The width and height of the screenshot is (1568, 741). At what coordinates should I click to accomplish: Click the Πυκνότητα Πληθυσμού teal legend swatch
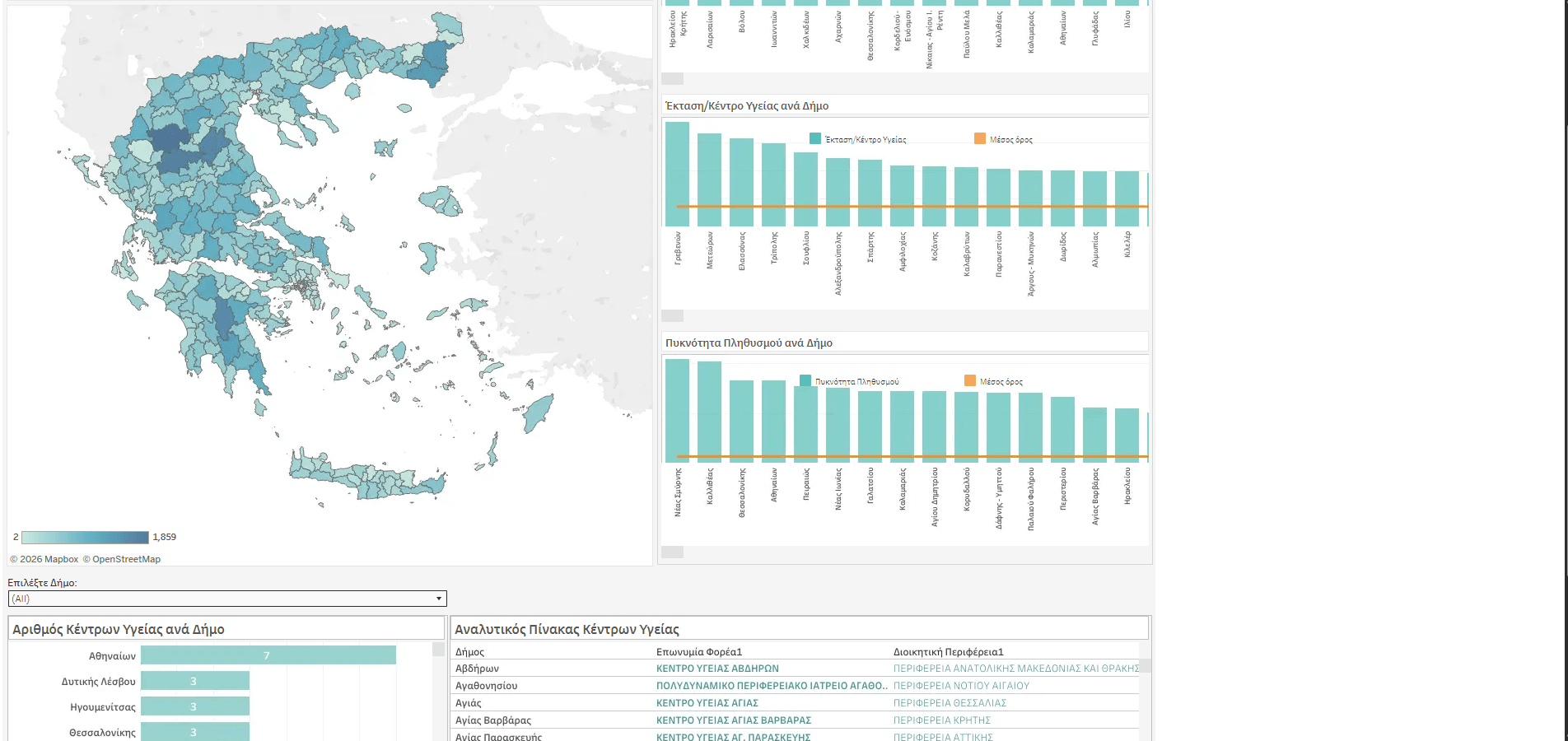[805, 380]
